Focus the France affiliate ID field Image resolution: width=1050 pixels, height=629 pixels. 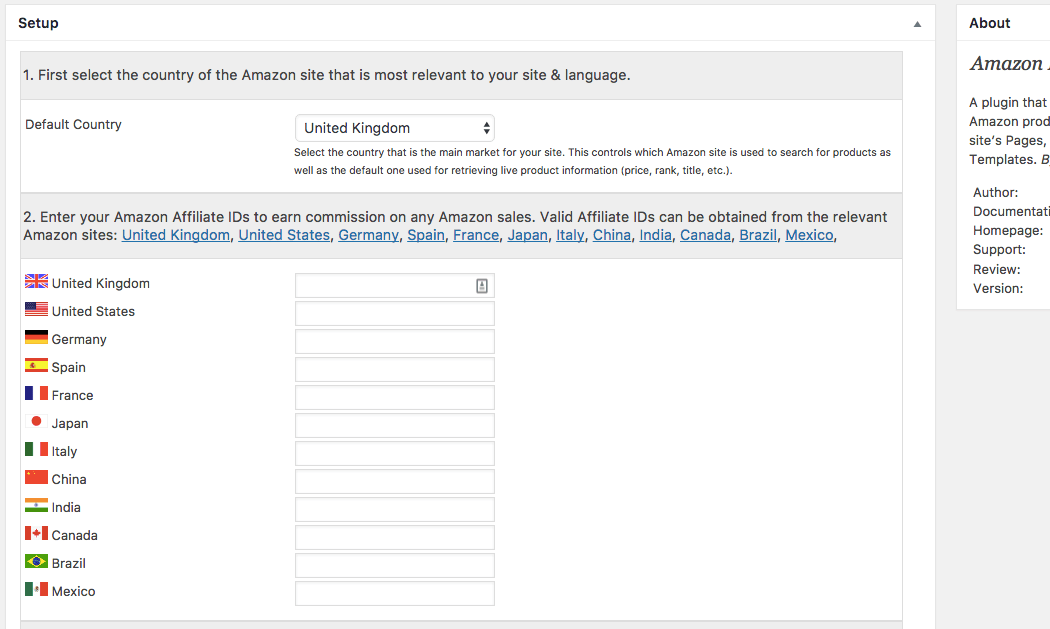tap(394, 397)
